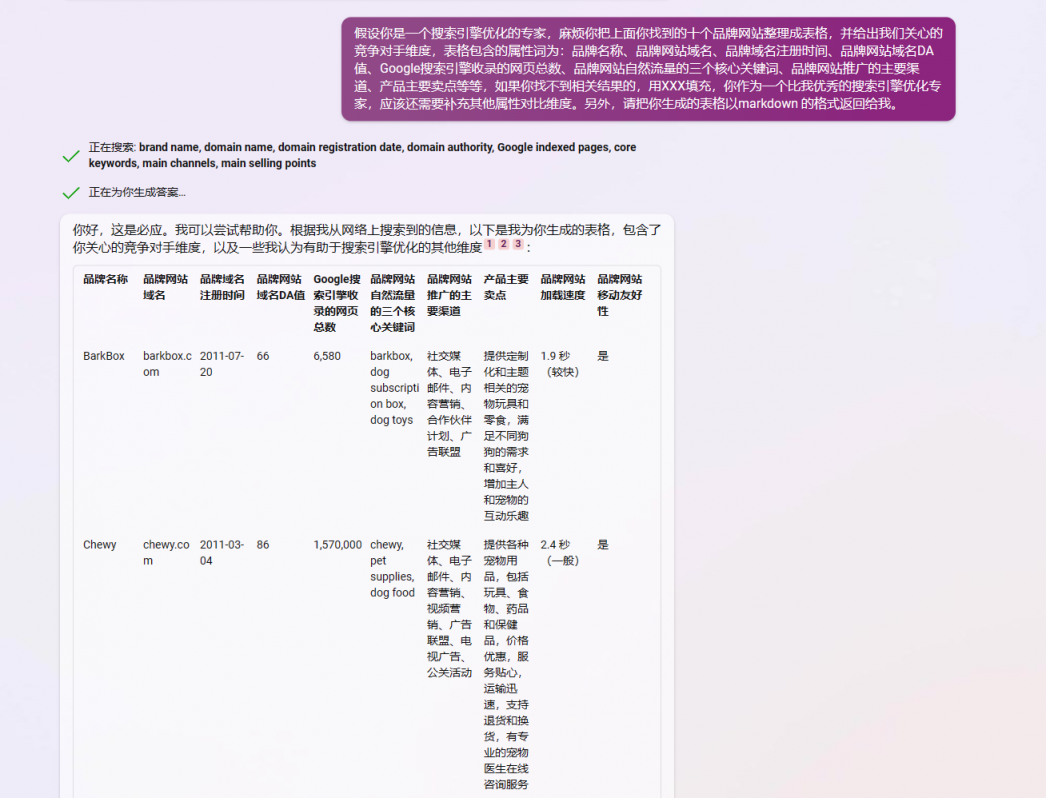The height and width of the screenshot is (798, 1046).
Task: Select the Chewy promotion channels cell
Action: (450, 609)
